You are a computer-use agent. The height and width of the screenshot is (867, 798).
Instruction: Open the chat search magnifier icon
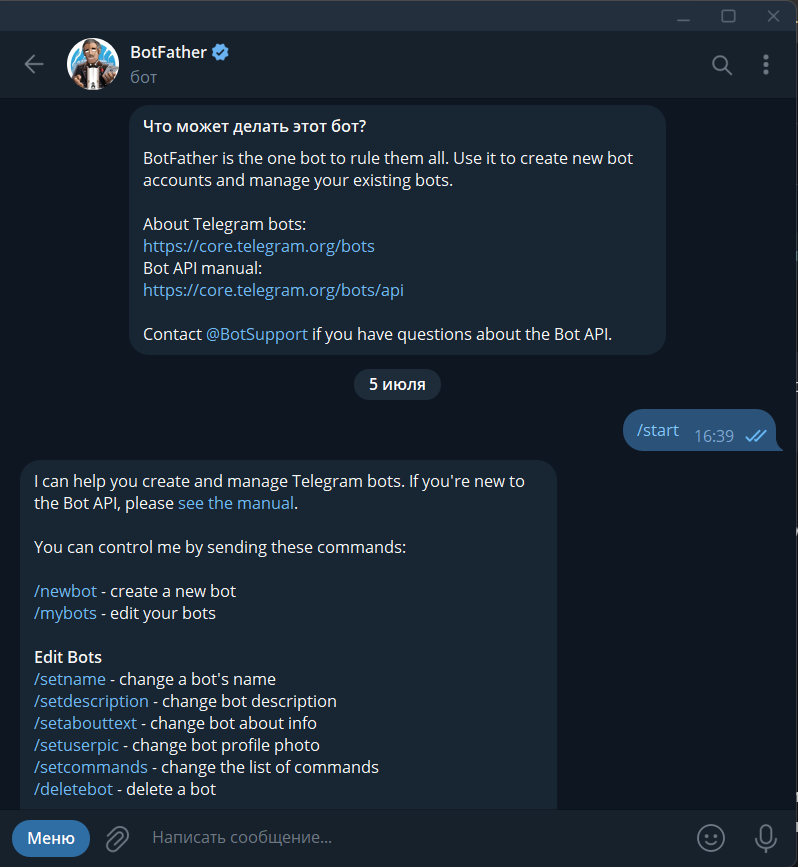[721, 65]
